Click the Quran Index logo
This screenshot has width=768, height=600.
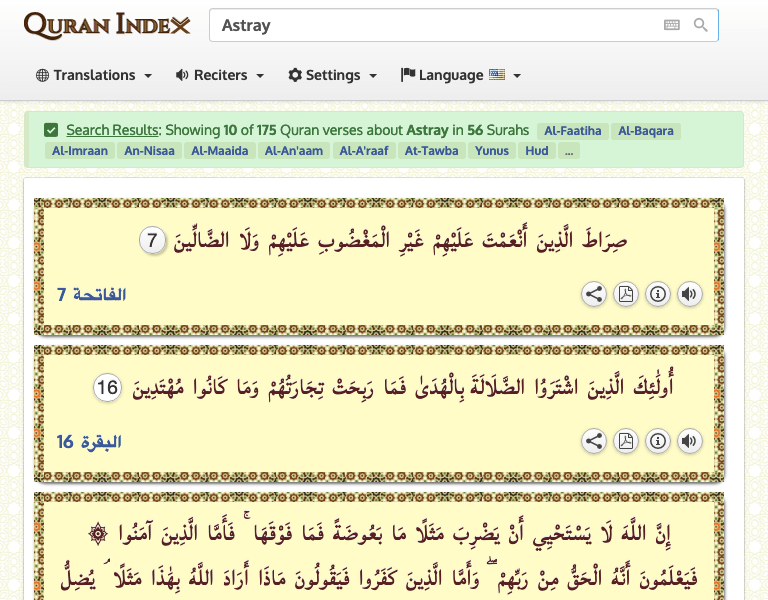click(107, 25)
